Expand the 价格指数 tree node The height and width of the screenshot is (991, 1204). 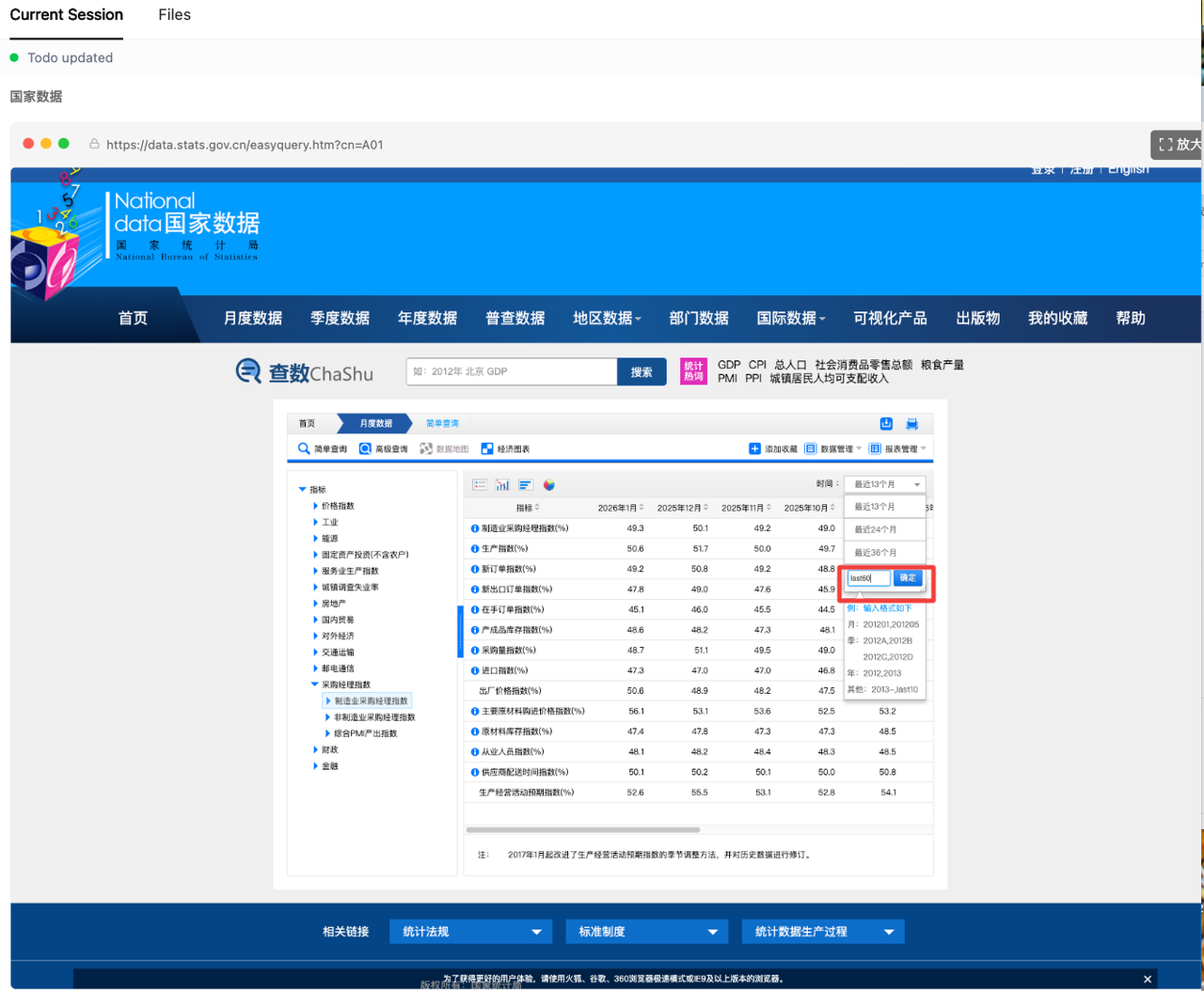314,506
